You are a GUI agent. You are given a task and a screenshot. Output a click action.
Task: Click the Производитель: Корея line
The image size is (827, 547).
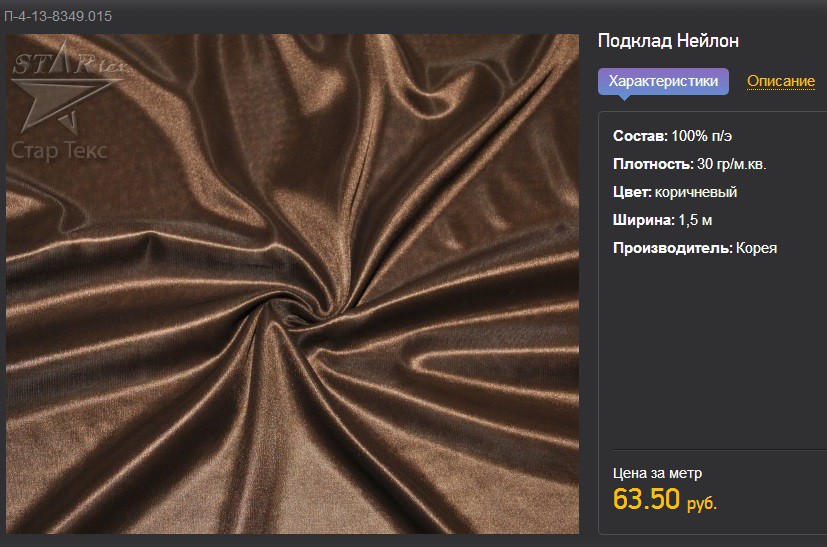click(x=695, y=248)
